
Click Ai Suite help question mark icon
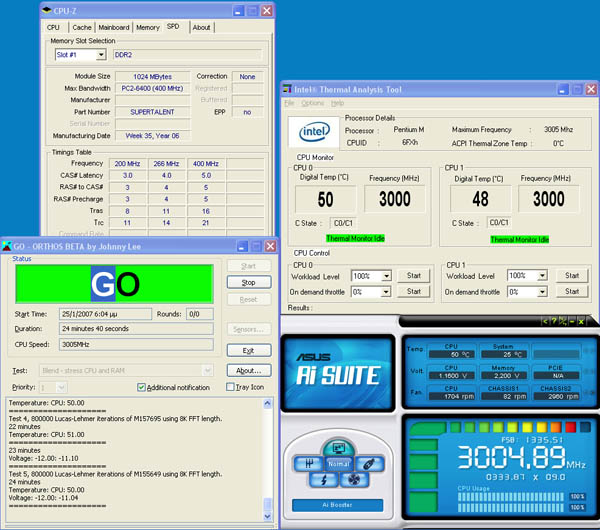coord(553,321)
